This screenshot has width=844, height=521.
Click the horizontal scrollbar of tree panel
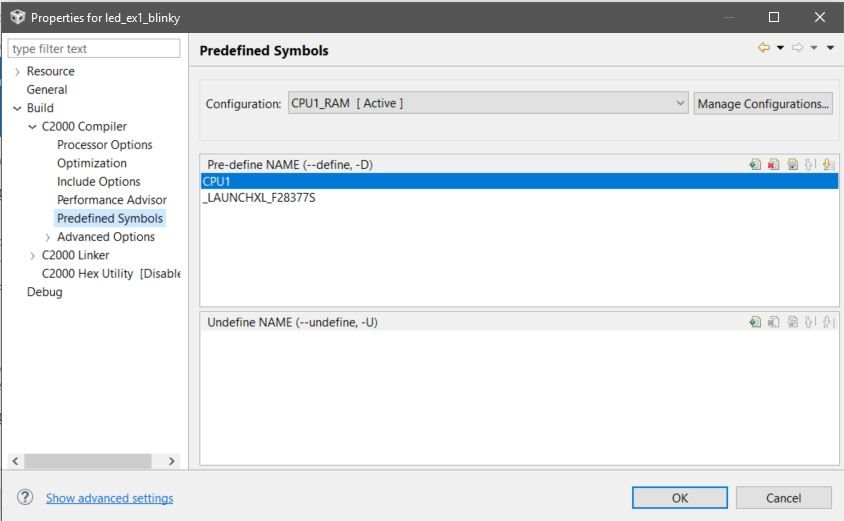point(88,461)
